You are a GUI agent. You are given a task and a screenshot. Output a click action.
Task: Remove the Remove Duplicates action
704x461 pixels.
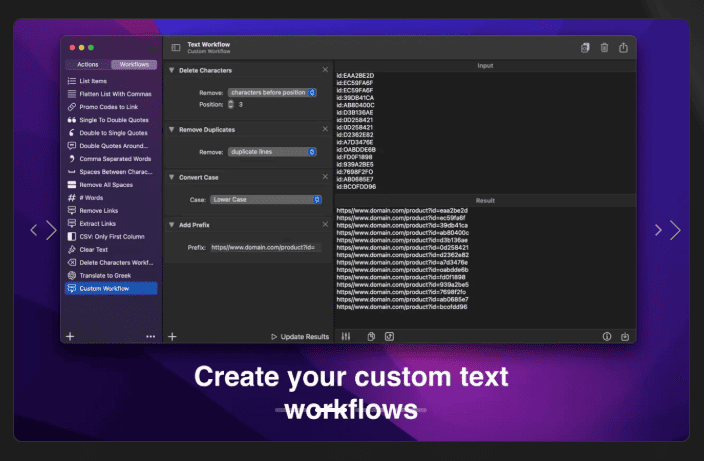point(325,129)
